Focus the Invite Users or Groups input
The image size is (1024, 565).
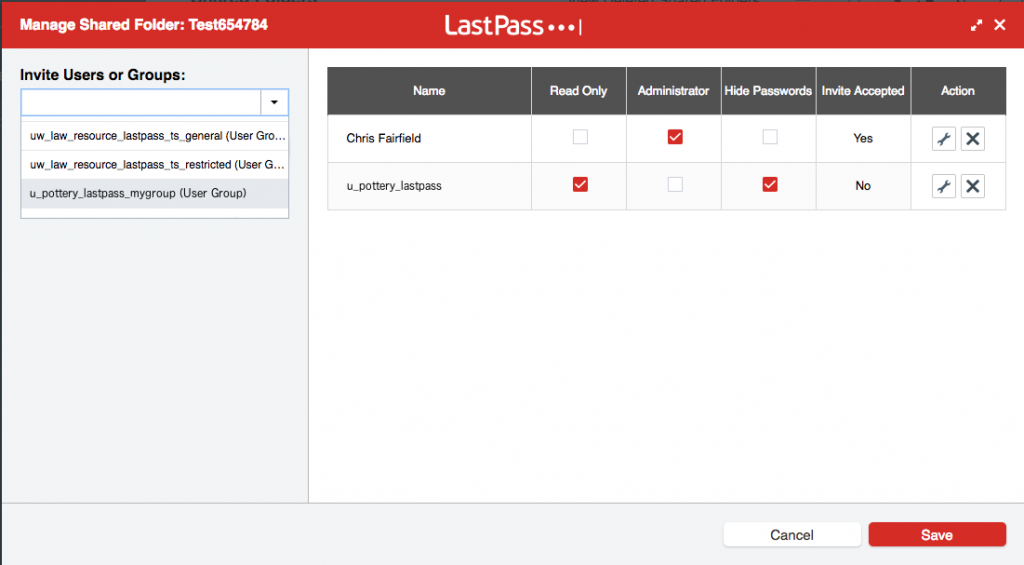pyautogui.click(x=141, y=103)
